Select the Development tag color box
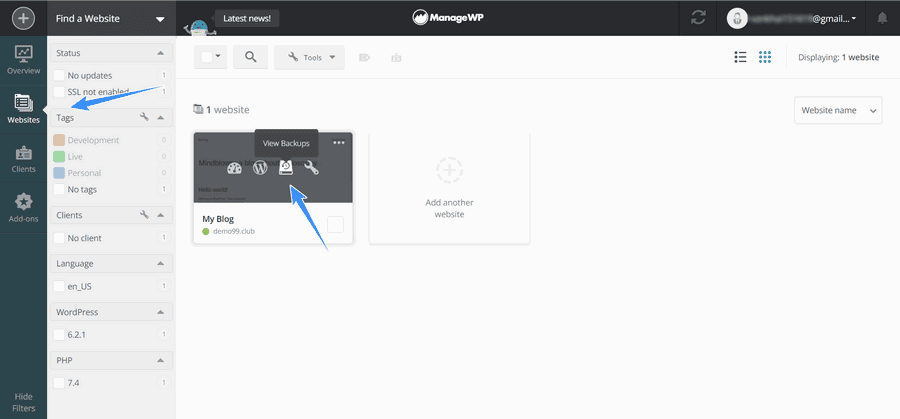The width and height of the screenshot is (900, 419). coord(59,140)
